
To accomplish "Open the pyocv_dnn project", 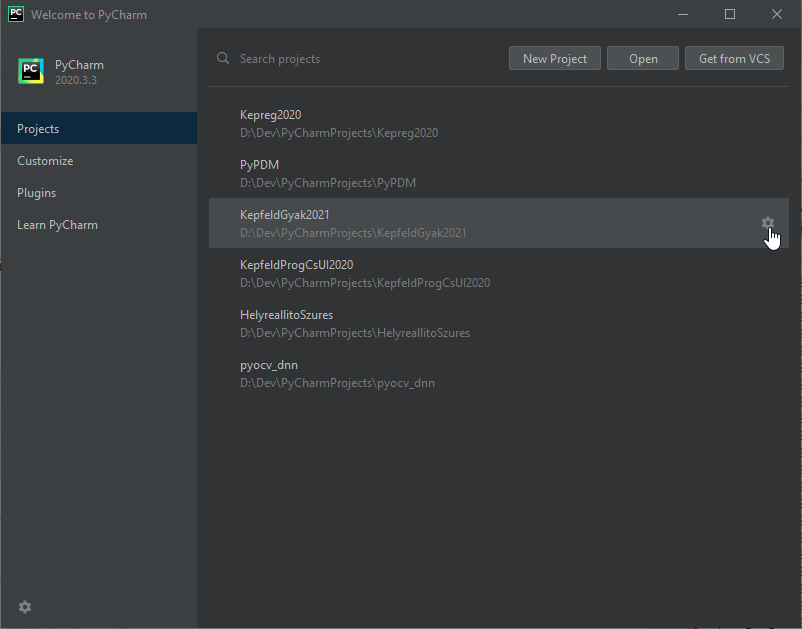I will tap(499, 374).
